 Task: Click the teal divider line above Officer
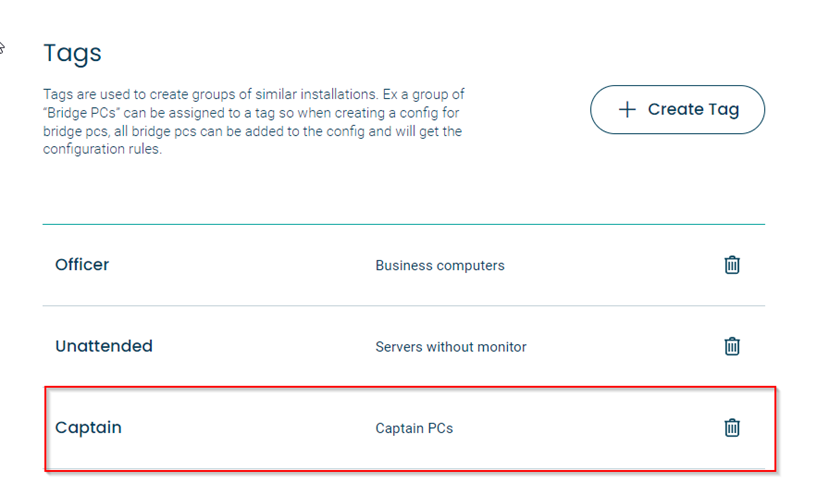point(404,225)
